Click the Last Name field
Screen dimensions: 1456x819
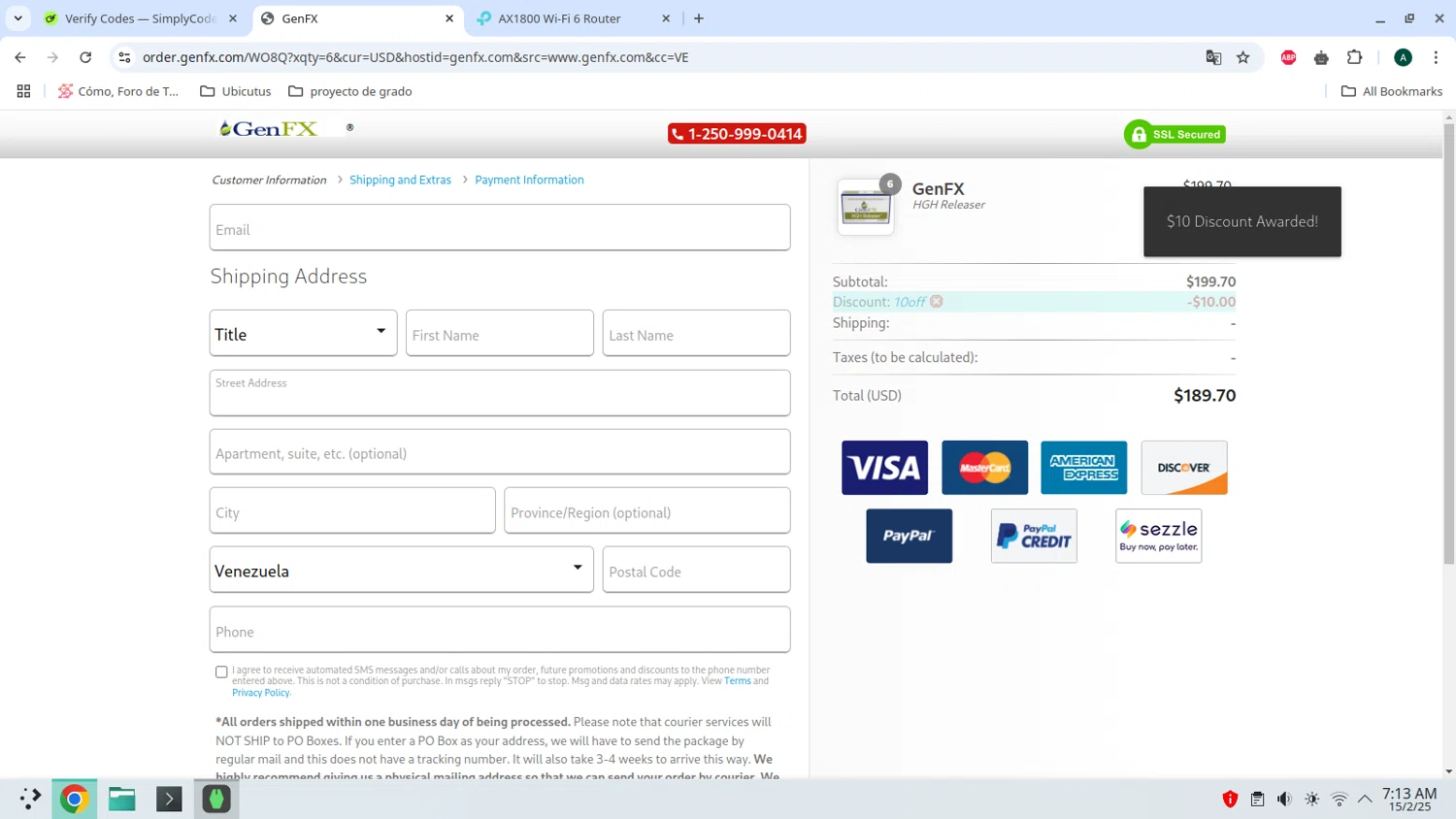[696, 333]
